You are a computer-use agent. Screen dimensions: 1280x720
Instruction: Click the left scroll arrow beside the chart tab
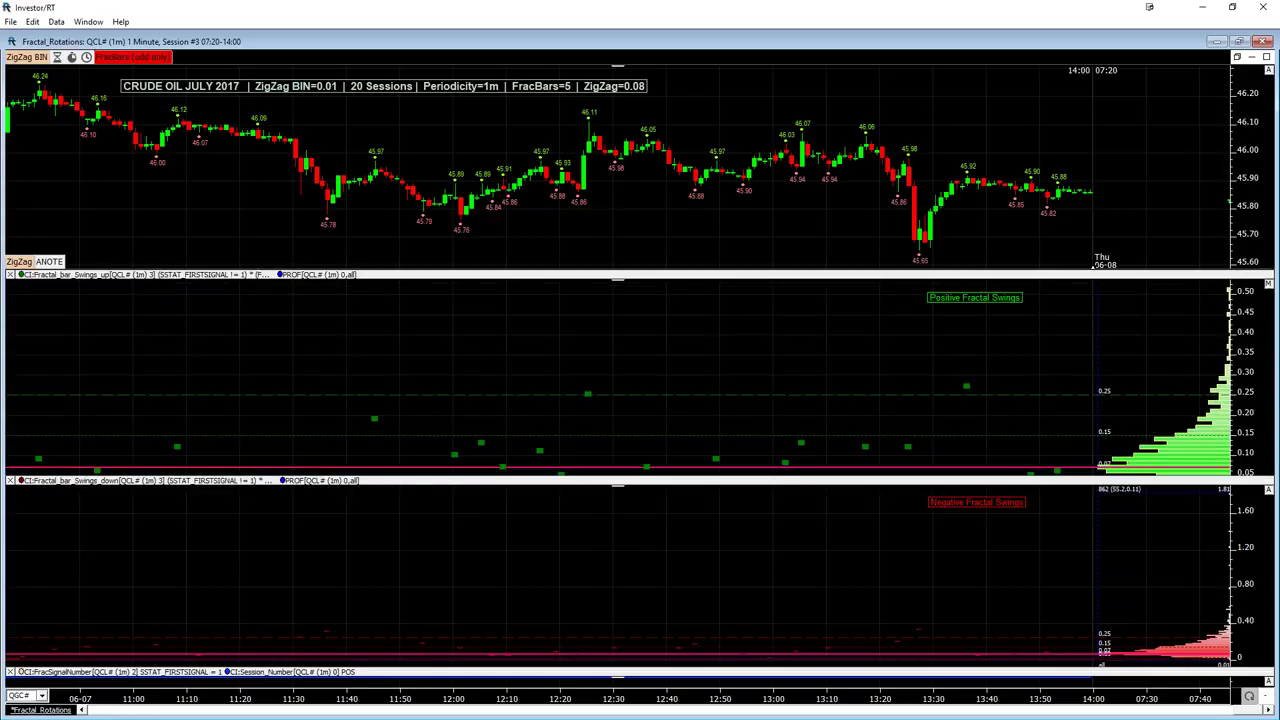[82, 710]
